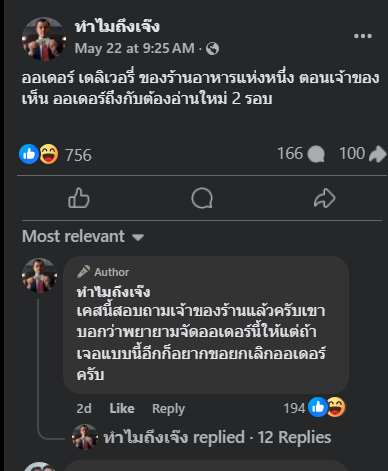
Task: Open the three-dot post options menu
Action: [363, 36]
